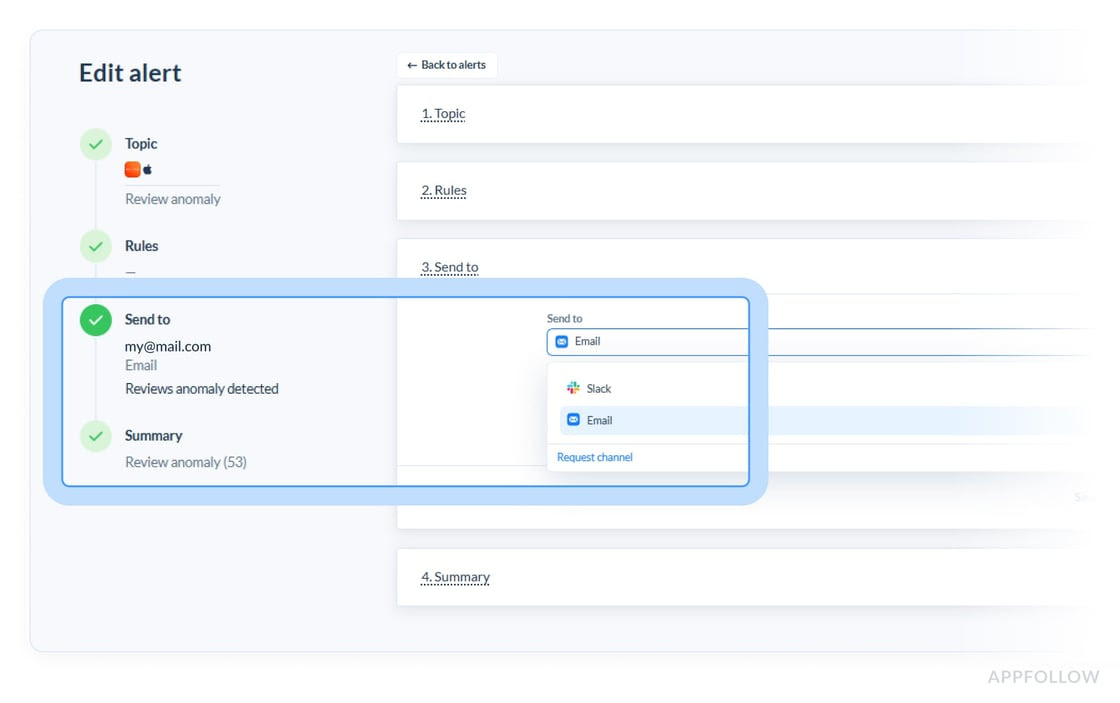Screen dimensions: 1120x703
Task: Click the green check icon beside Rules
Action: tap(96, 246)
